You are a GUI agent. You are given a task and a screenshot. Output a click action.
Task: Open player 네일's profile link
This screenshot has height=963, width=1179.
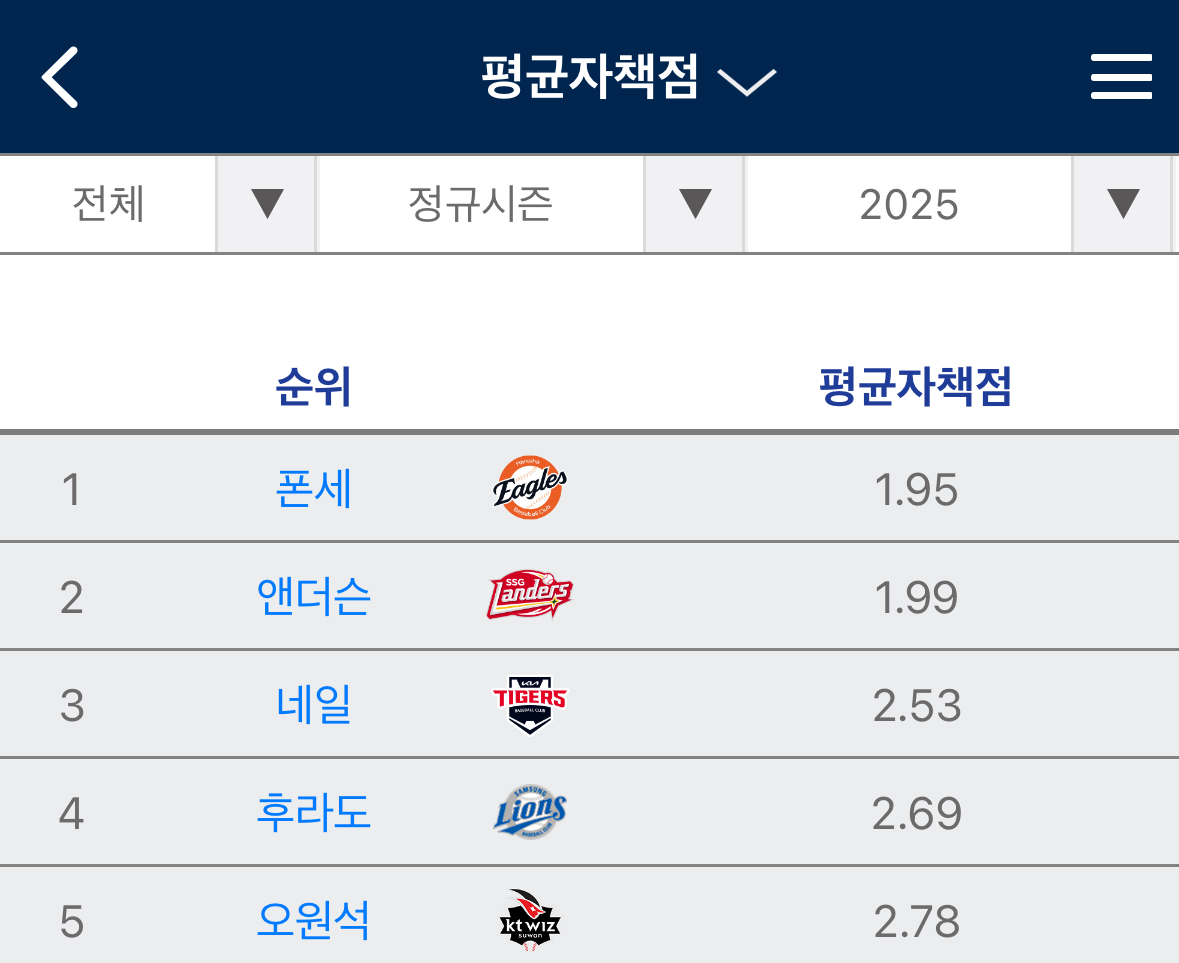point(313,705)
